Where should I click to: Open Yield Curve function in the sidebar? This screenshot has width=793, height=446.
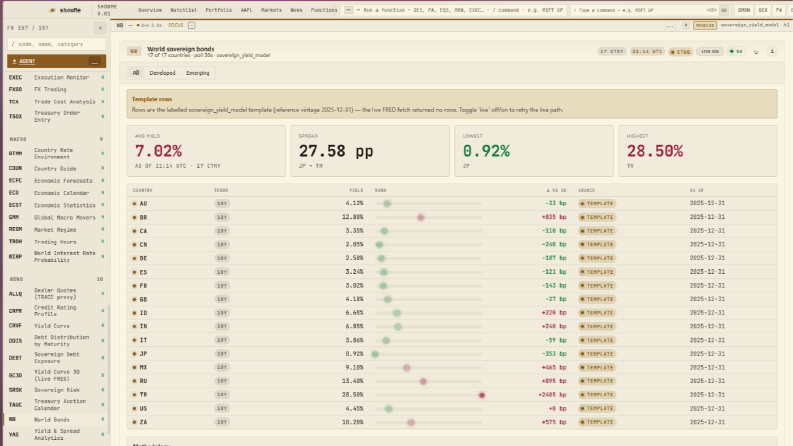pos(56,326)
